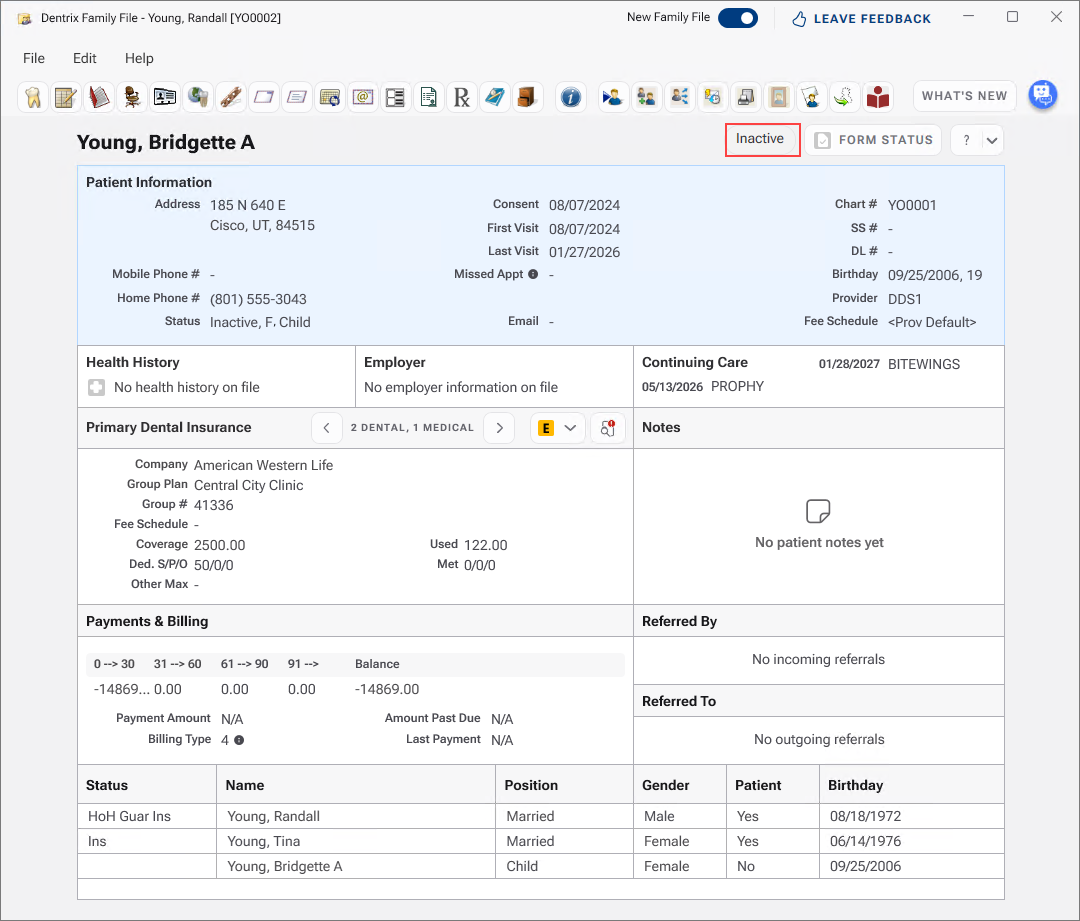The width and height of the screenshot is (1080, 921).
Task: Open the Help menu
Action: point(139,59)
